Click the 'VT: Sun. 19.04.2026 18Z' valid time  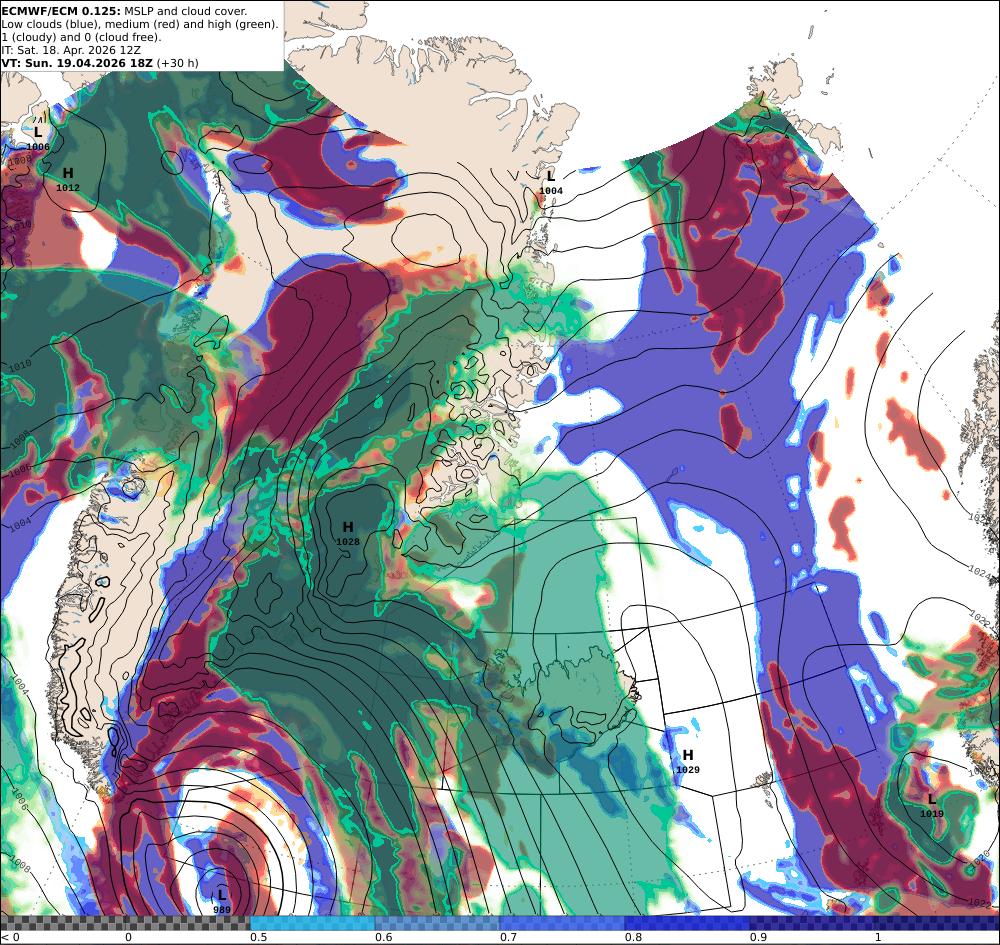[77, 63]
